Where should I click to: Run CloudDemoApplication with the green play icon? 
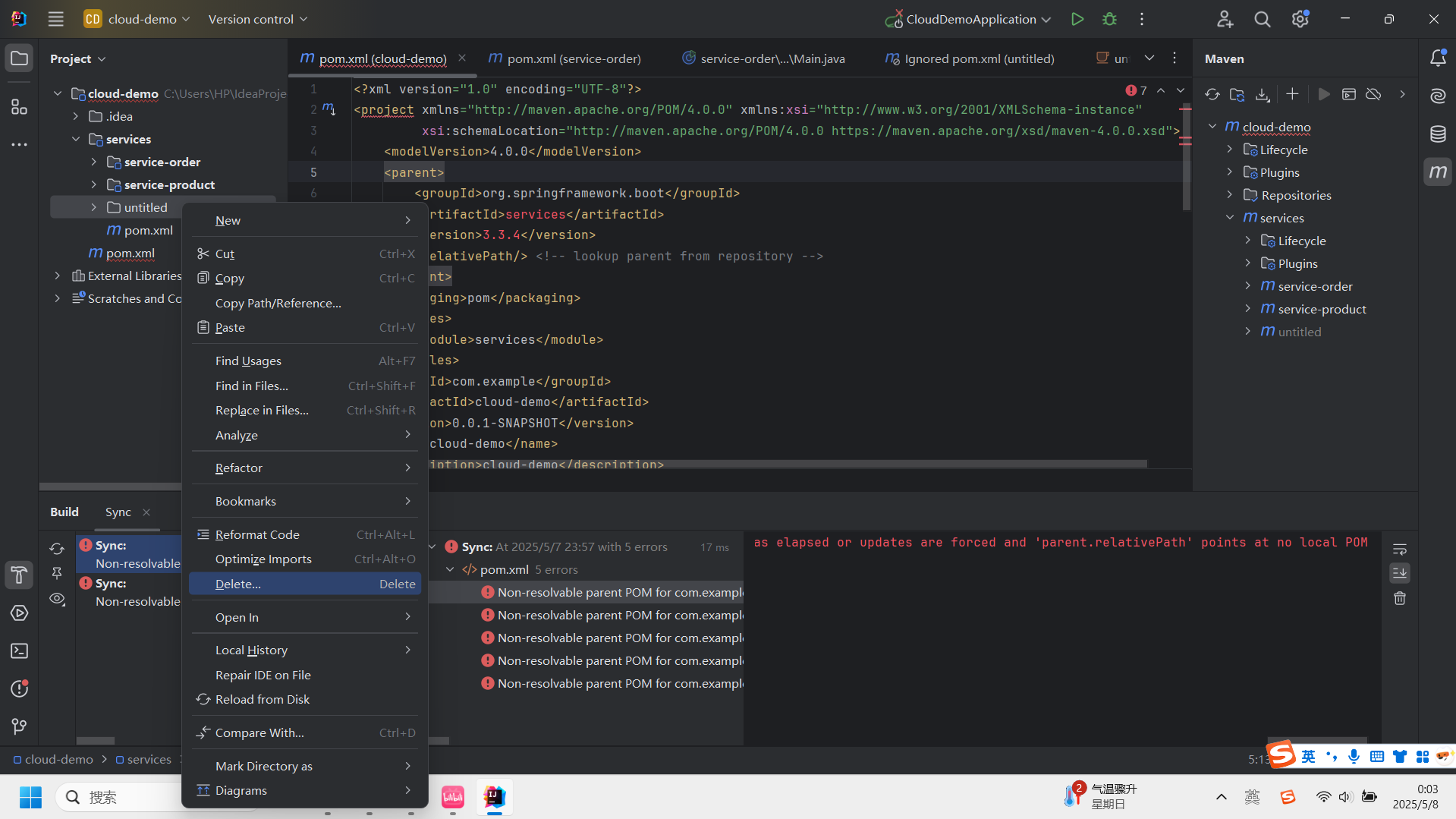coord(1077,19)
